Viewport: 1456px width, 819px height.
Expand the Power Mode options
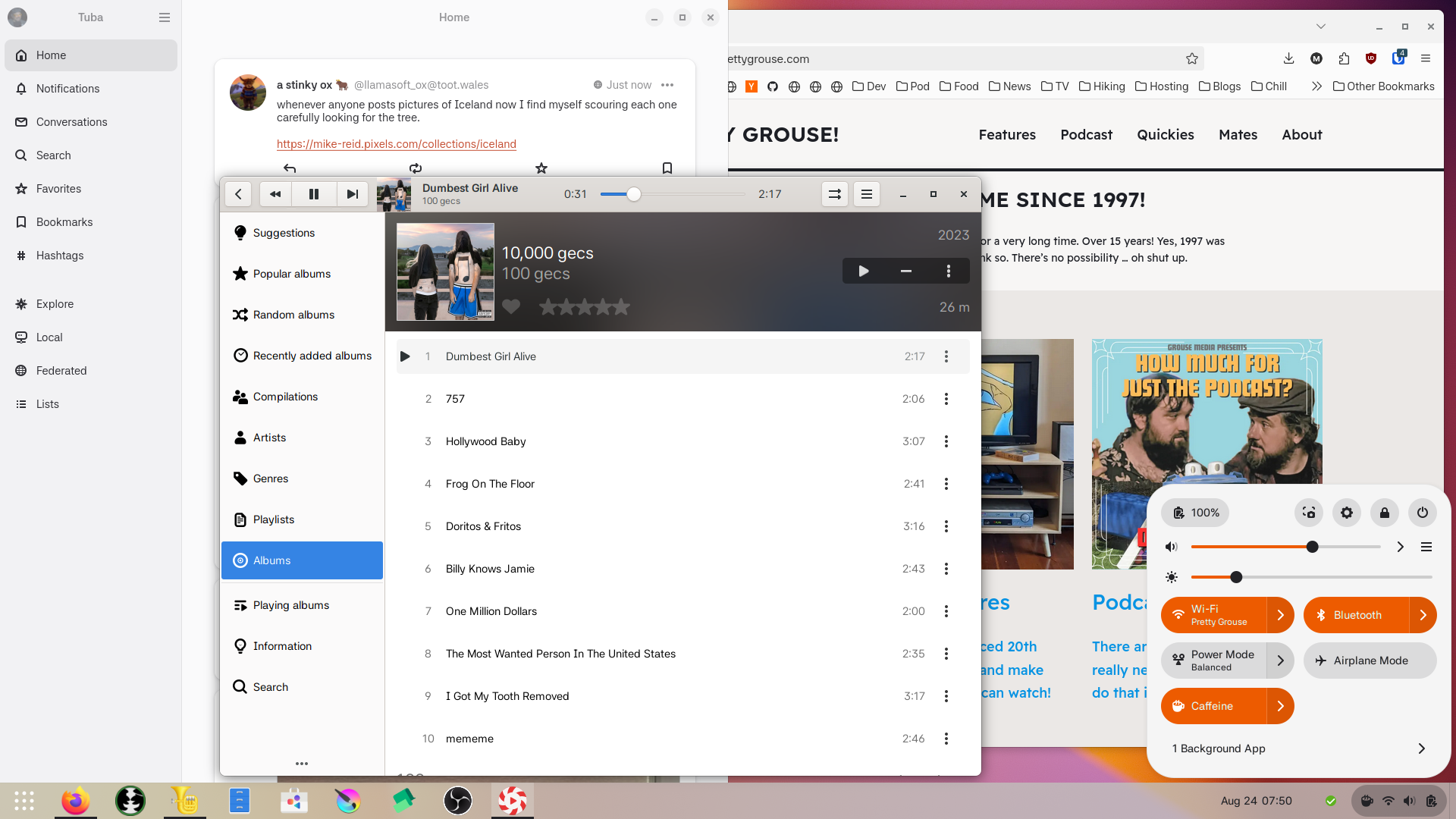[x=1281, y=661]
